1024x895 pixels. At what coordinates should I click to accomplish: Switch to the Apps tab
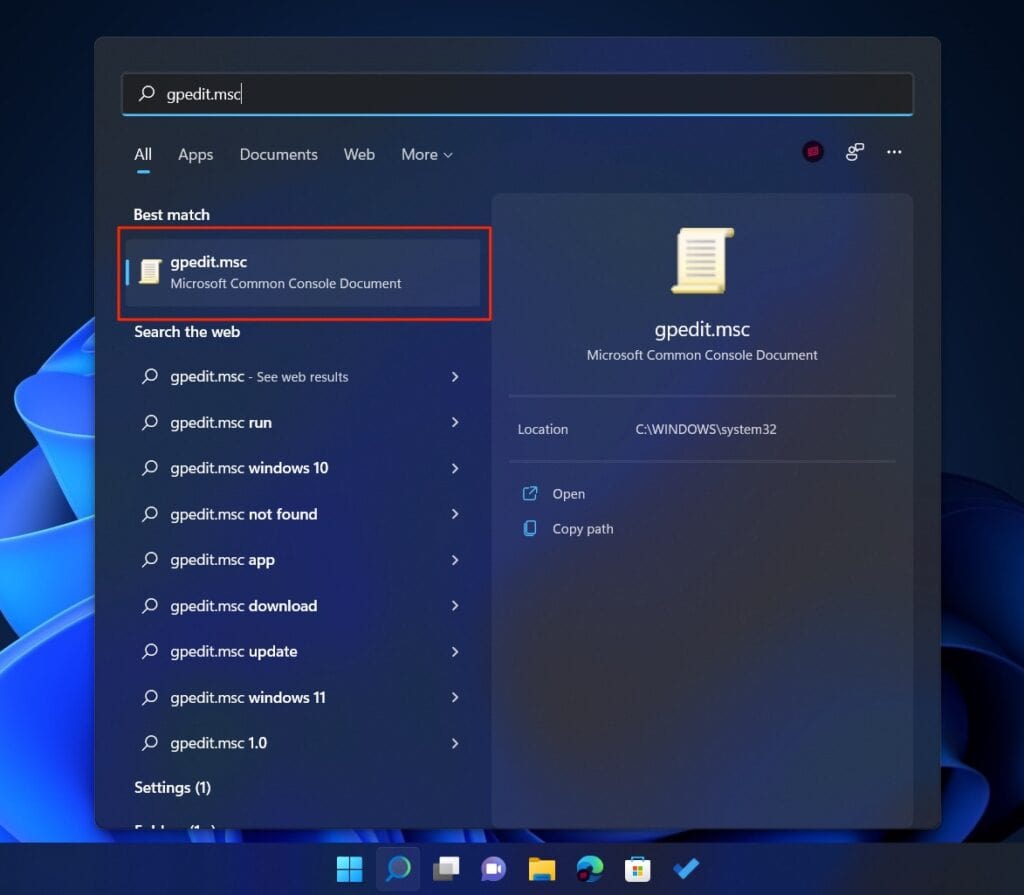195,154
